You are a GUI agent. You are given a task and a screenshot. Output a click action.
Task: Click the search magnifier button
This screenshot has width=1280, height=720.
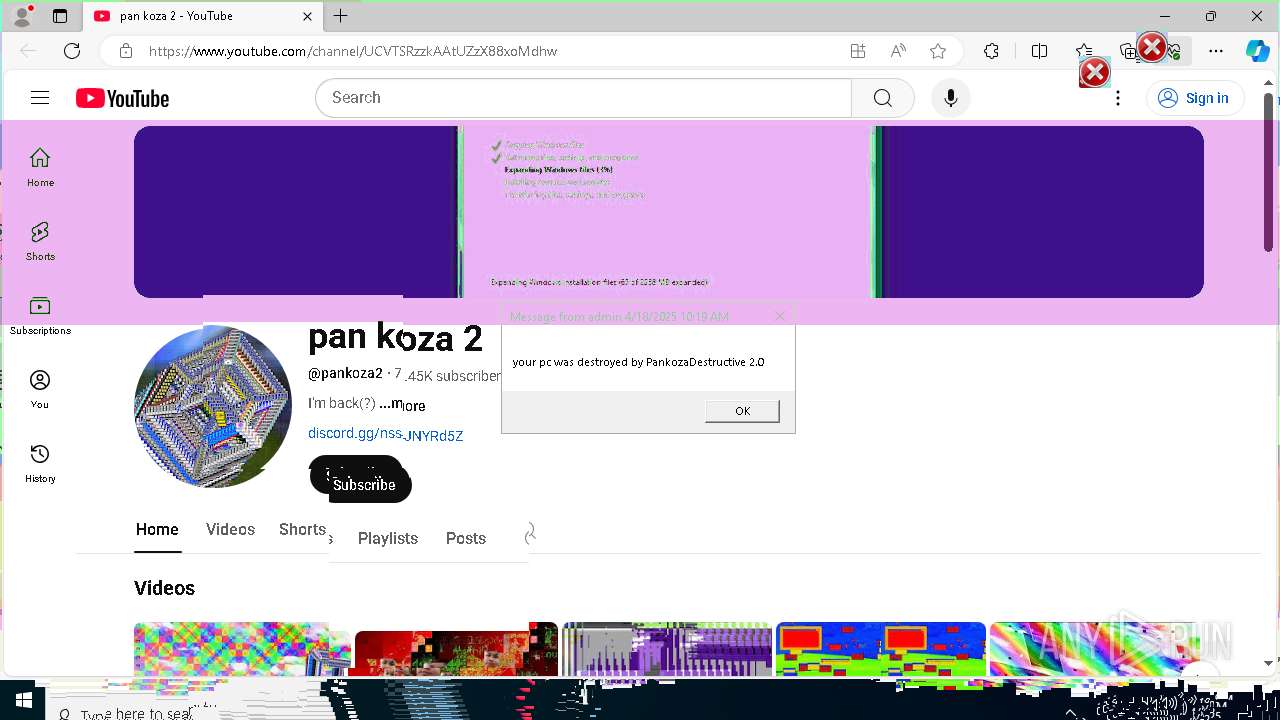tap(882, 98)
